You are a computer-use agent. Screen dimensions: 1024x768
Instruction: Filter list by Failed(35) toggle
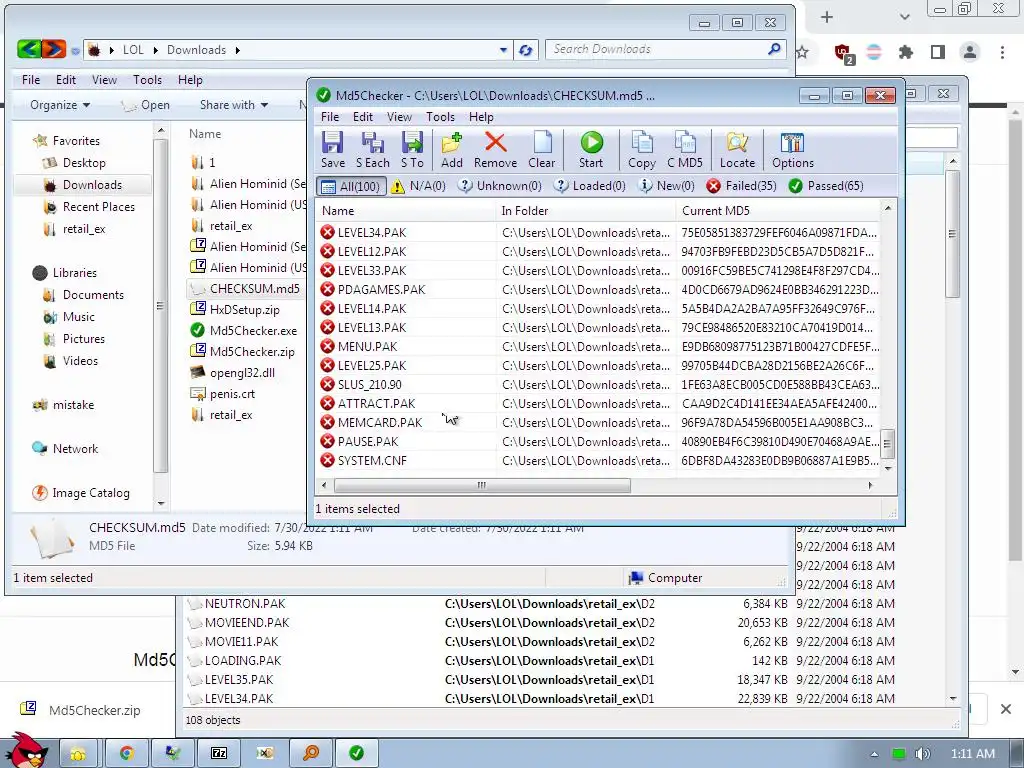pyautogui.click(x=742, y=186)
